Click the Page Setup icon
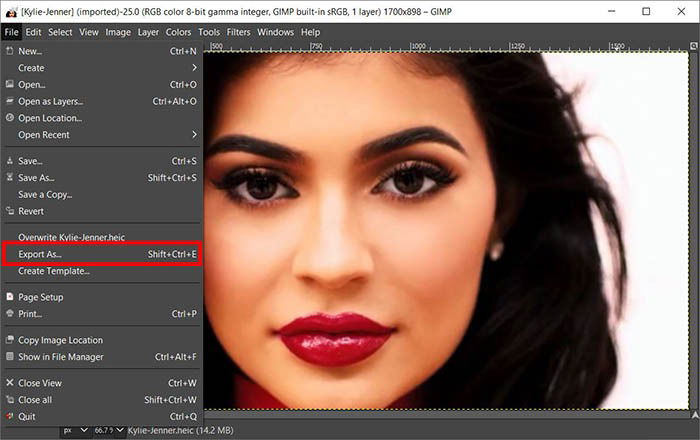 tap(9, 297)
